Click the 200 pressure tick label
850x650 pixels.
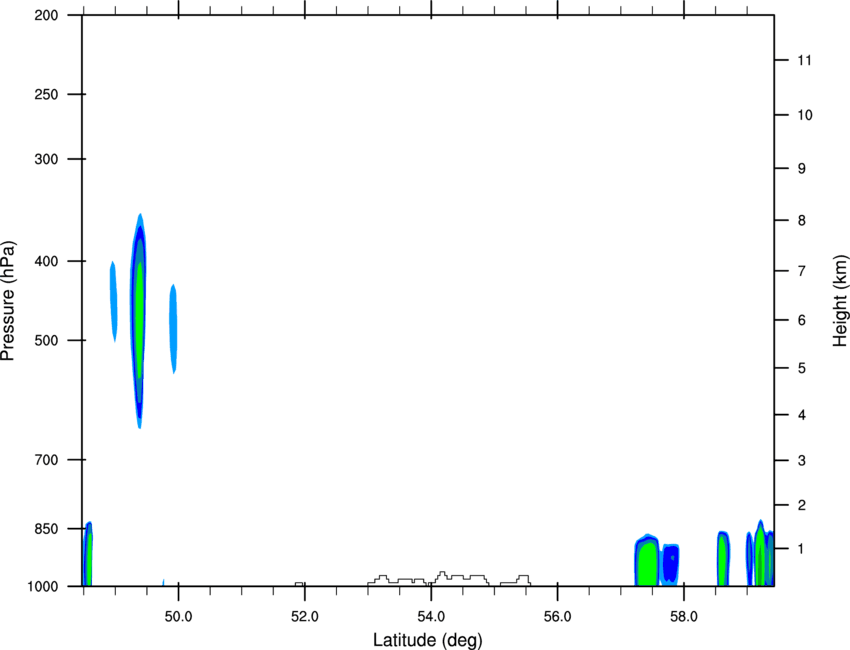point(47,15)
